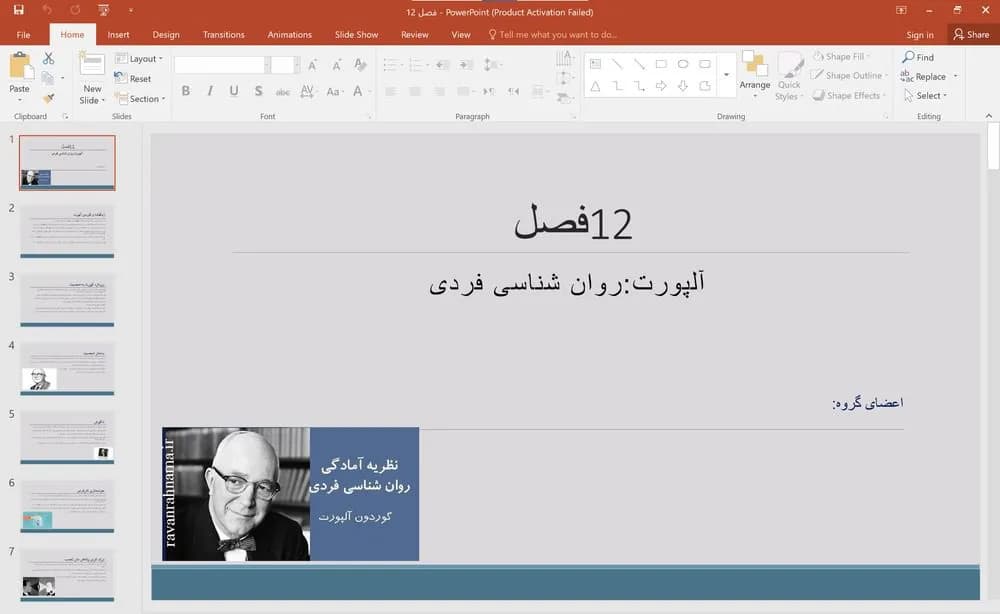
Task: Click Sign in link
Action: [920, 34]
